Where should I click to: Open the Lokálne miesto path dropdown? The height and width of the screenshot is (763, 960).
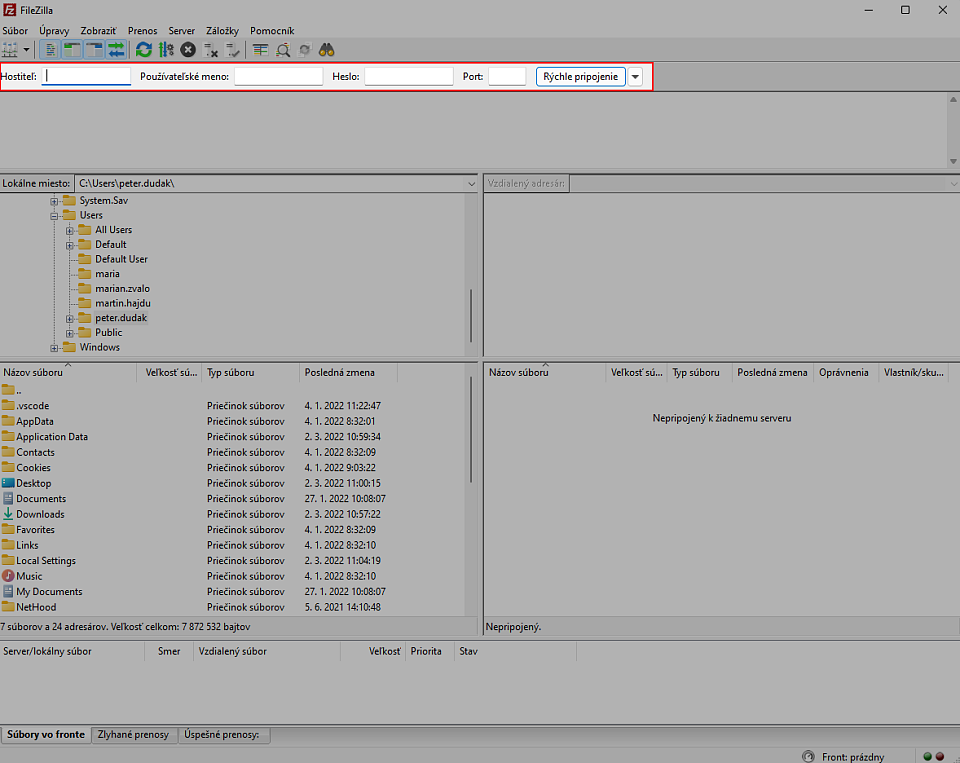(x=471, y=184)
